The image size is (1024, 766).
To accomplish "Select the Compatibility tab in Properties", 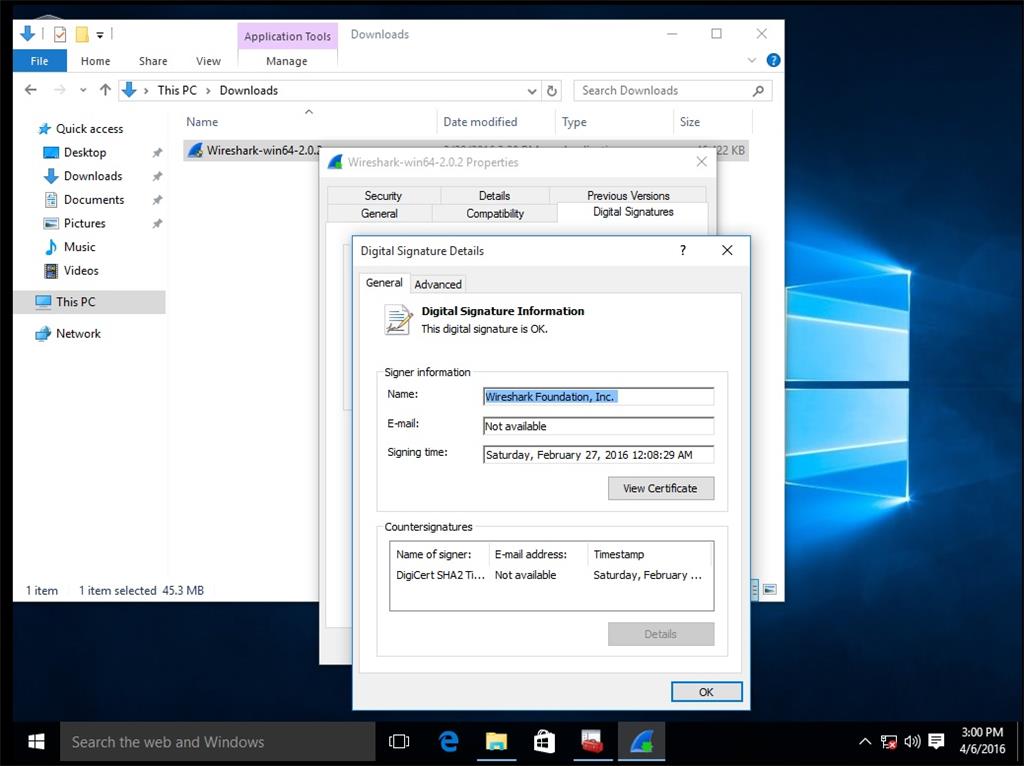I will (495, 213).
